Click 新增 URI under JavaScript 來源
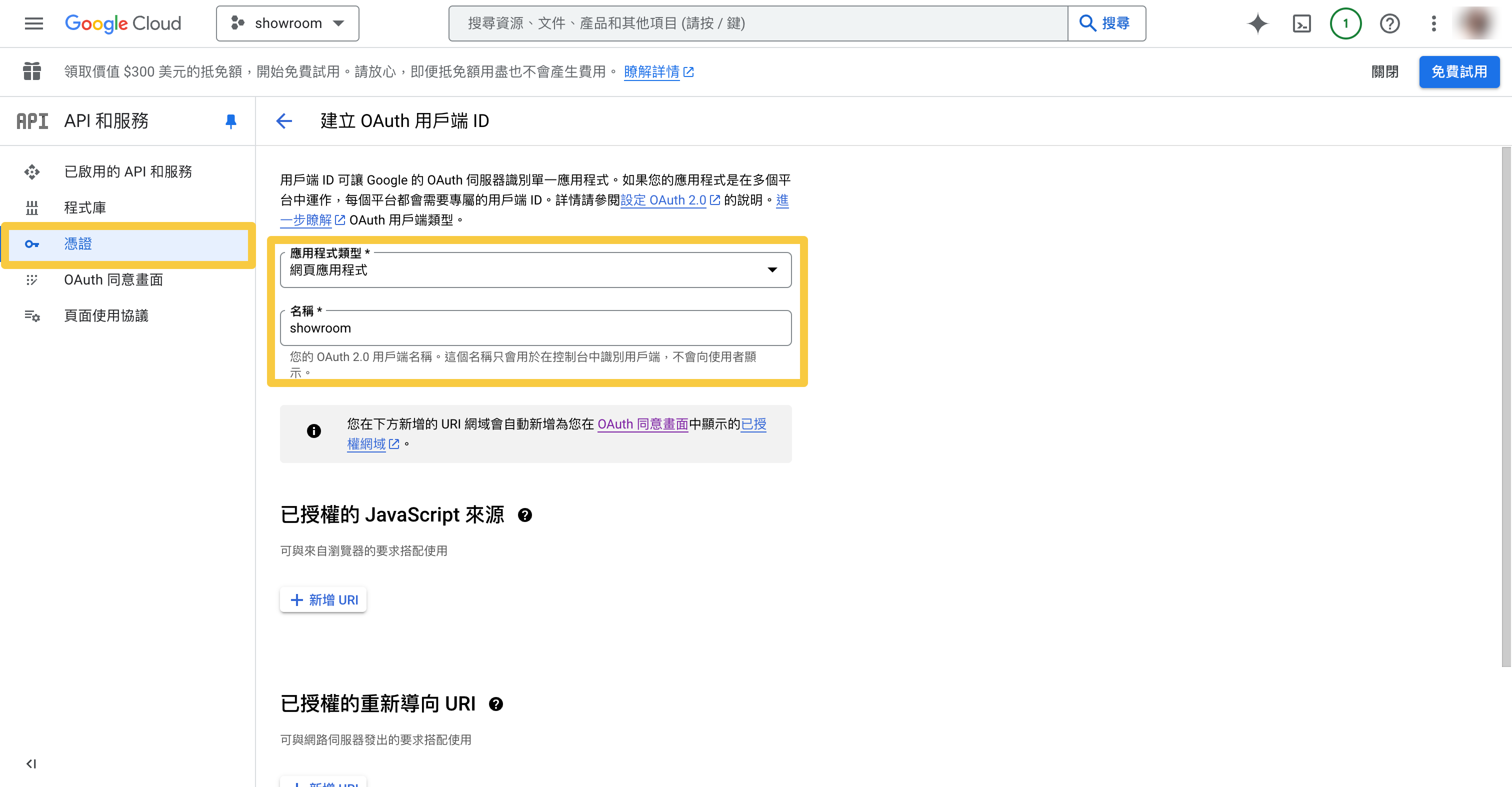The height and width of the screenshot is (787, 1512). tap(323, 600)
